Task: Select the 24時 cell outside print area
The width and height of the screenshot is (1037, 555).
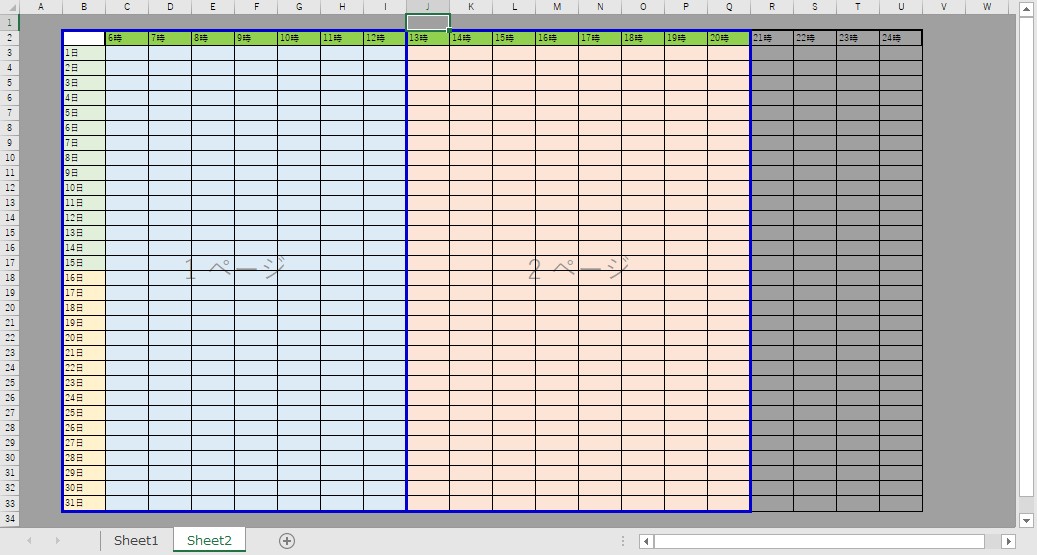Action: coord(901,38)
